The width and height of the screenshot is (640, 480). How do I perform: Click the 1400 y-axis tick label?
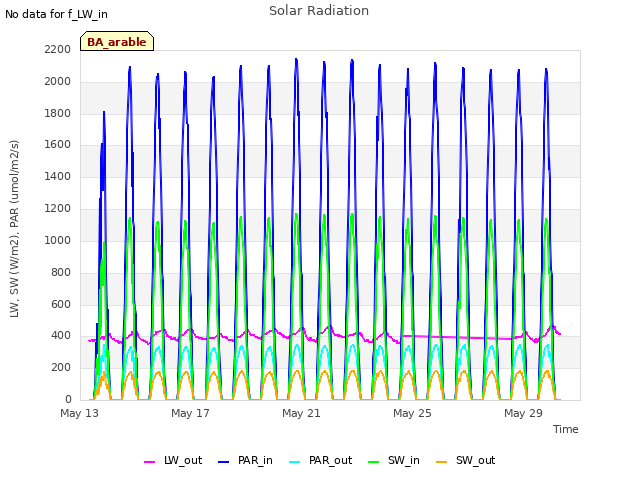point(58,176)
